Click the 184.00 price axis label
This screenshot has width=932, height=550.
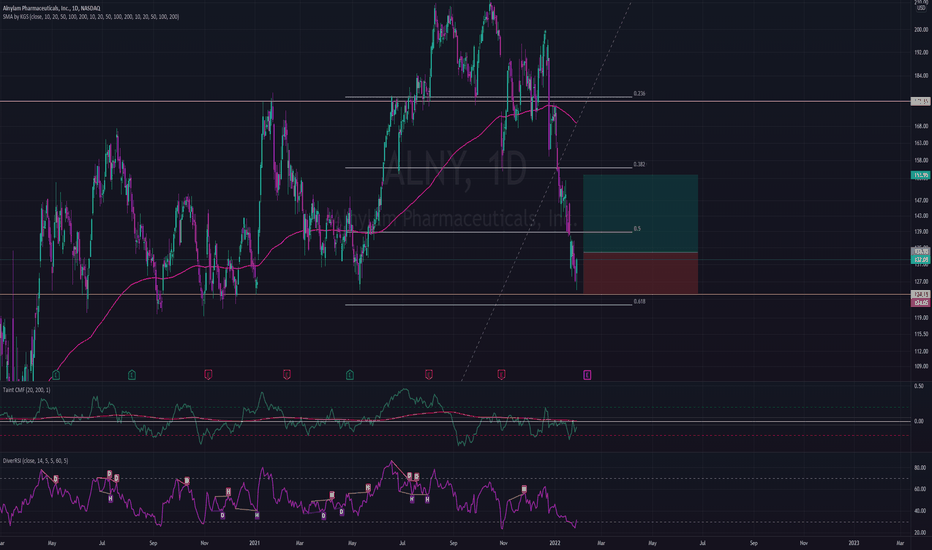point(921,76)
